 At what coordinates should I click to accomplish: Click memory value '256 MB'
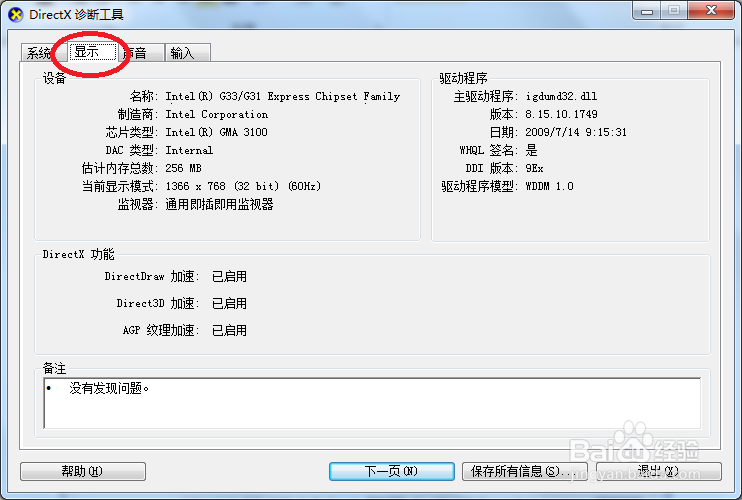[183, 168]
